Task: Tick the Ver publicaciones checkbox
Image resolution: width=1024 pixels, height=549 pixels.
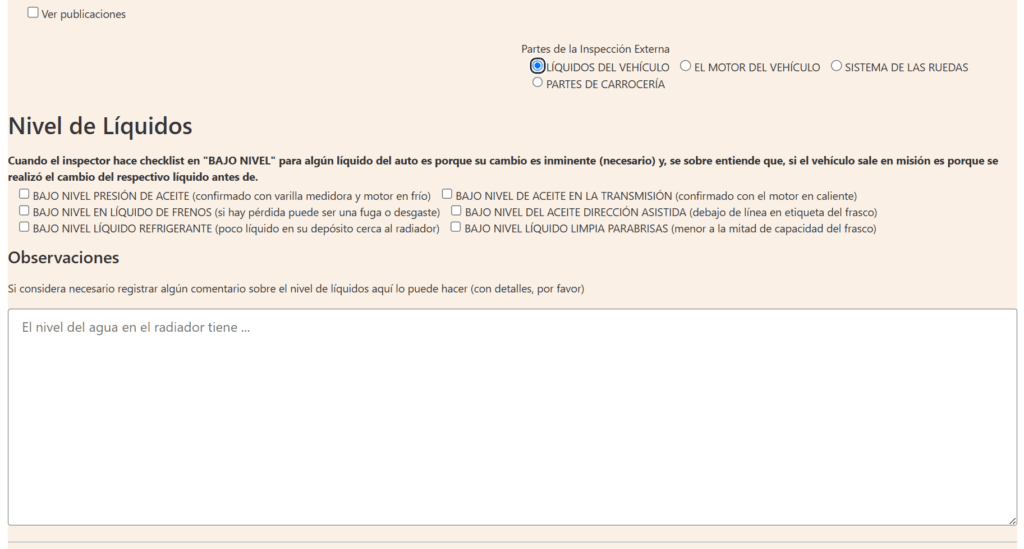Action: [33, 12]
